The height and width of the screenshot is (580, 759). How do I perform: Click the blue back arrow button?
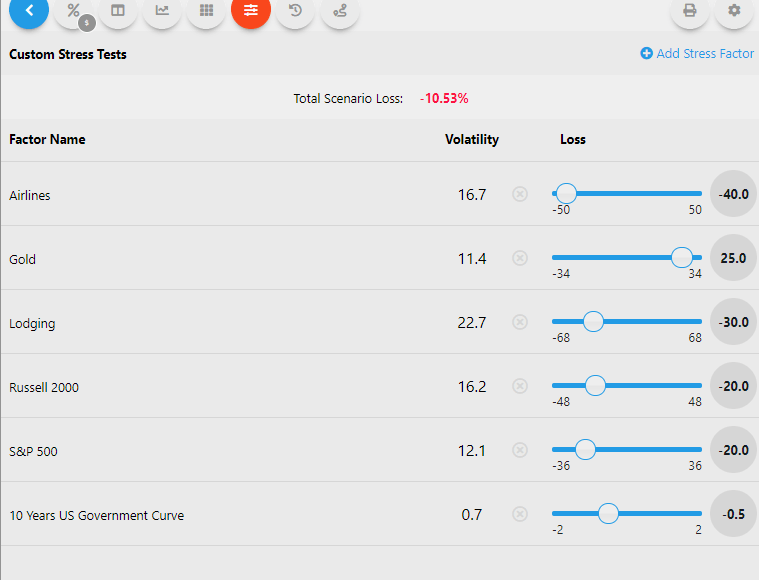pyautogui.click(x=29, y=11)
